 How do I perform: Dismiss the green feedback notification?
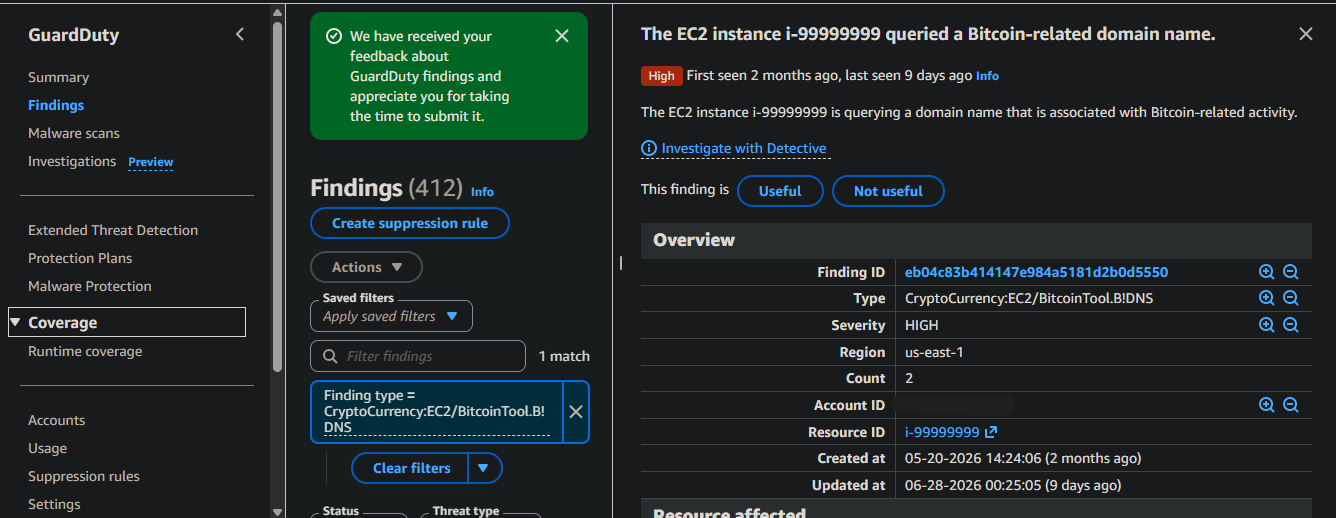click(562, 36)
